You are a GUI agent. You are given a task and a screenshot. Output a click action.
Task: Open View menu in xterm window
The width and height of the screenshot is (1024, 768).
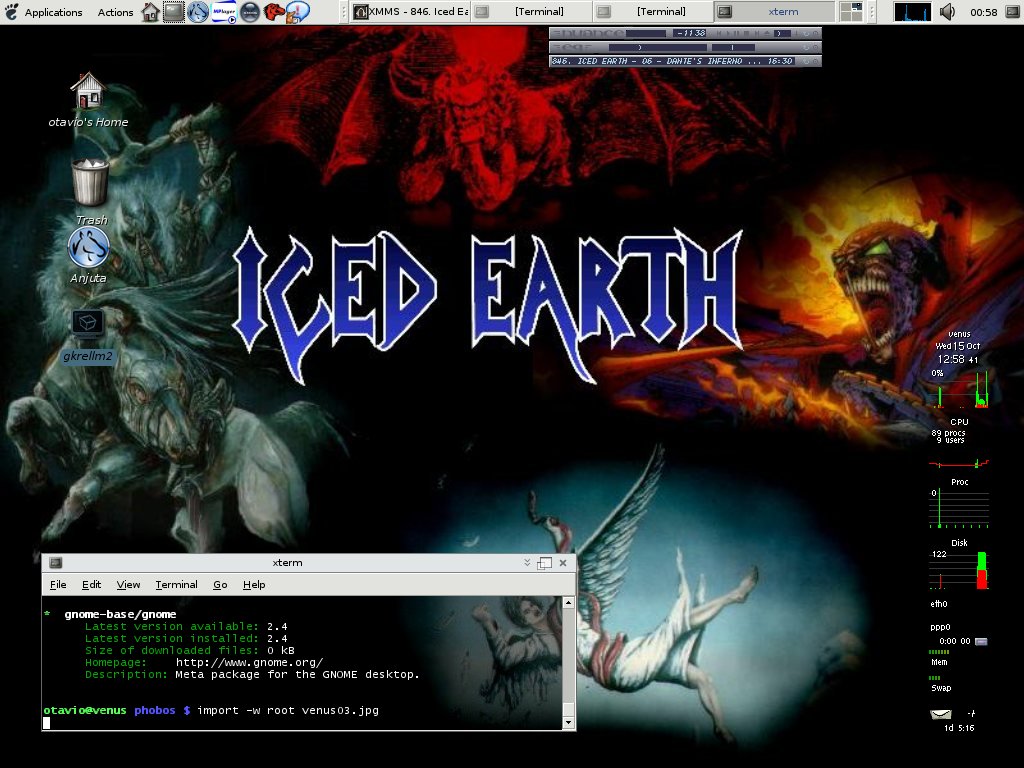[128, 584]
